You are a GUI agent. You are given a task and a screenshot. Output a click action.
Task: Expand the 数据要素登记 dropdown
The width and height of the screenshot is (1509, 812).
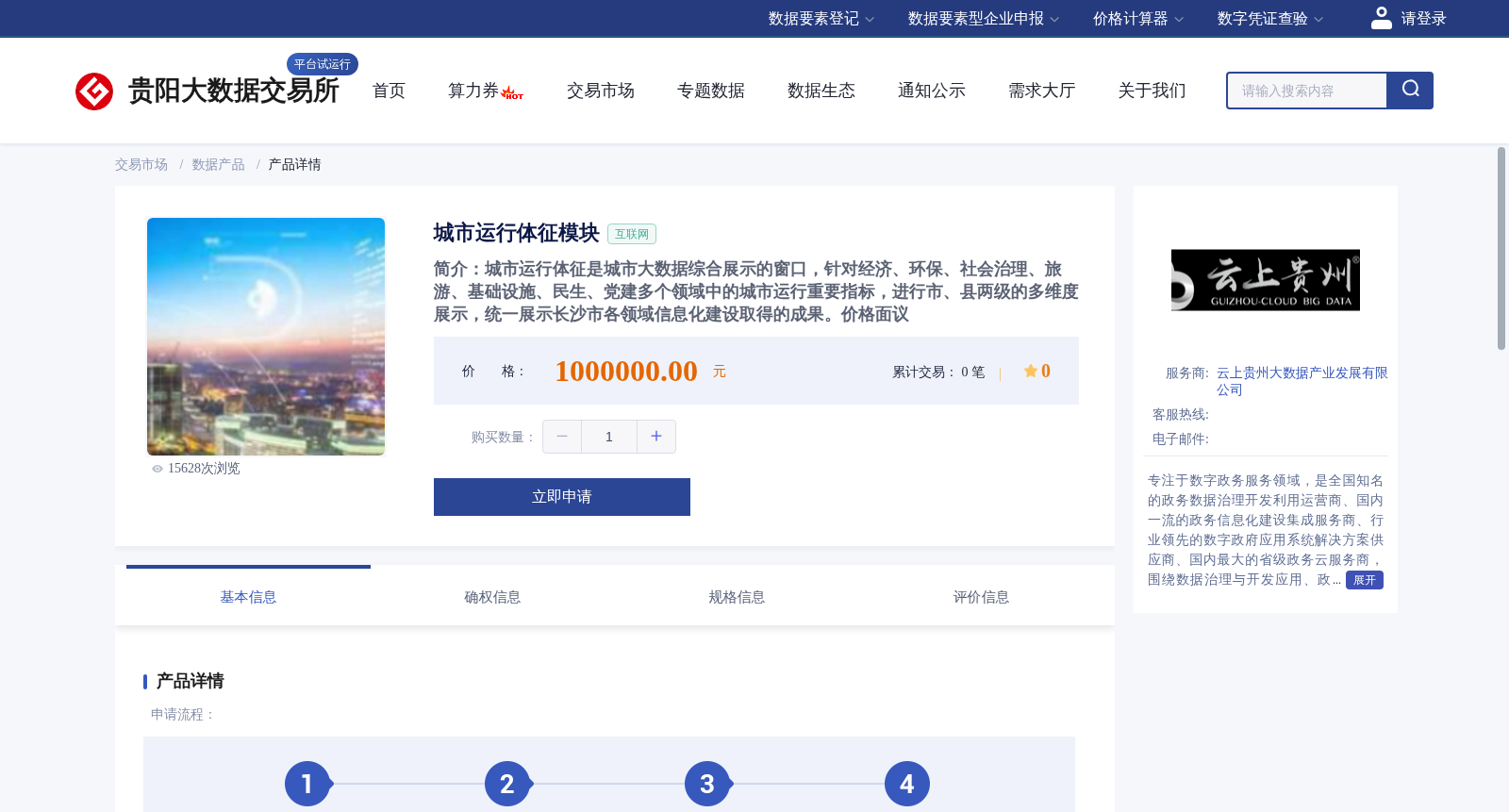click(821, 19)
